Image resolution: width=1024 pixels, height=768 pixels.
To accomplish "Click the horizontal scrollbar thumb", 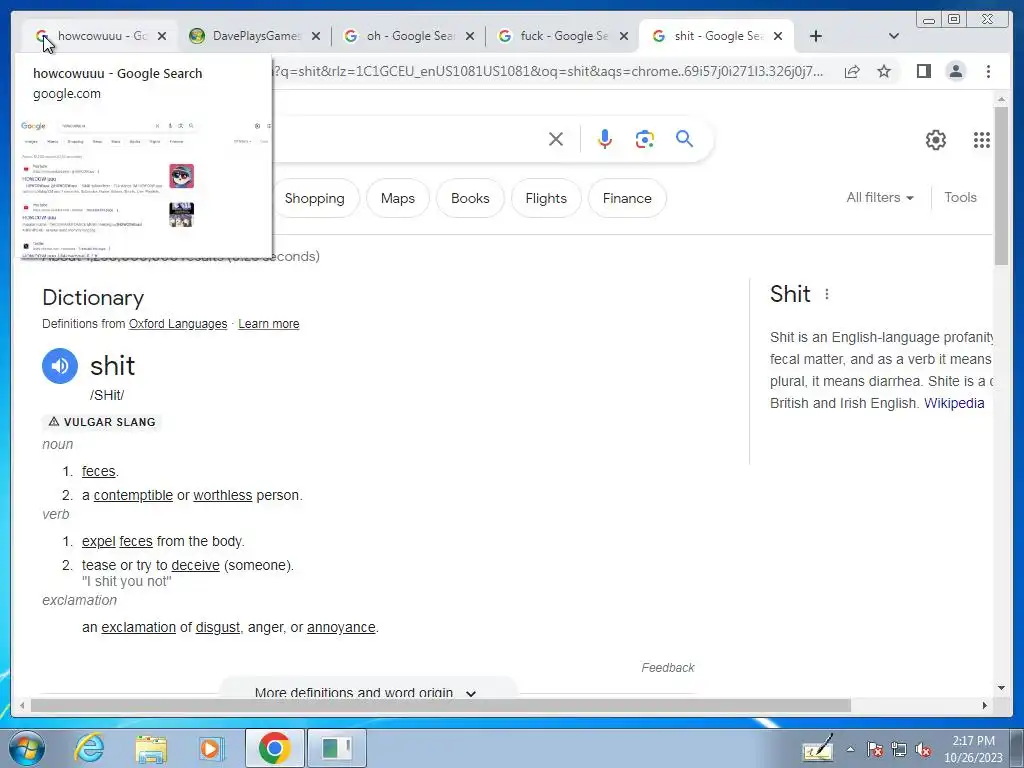I will [x=441, y=705].
